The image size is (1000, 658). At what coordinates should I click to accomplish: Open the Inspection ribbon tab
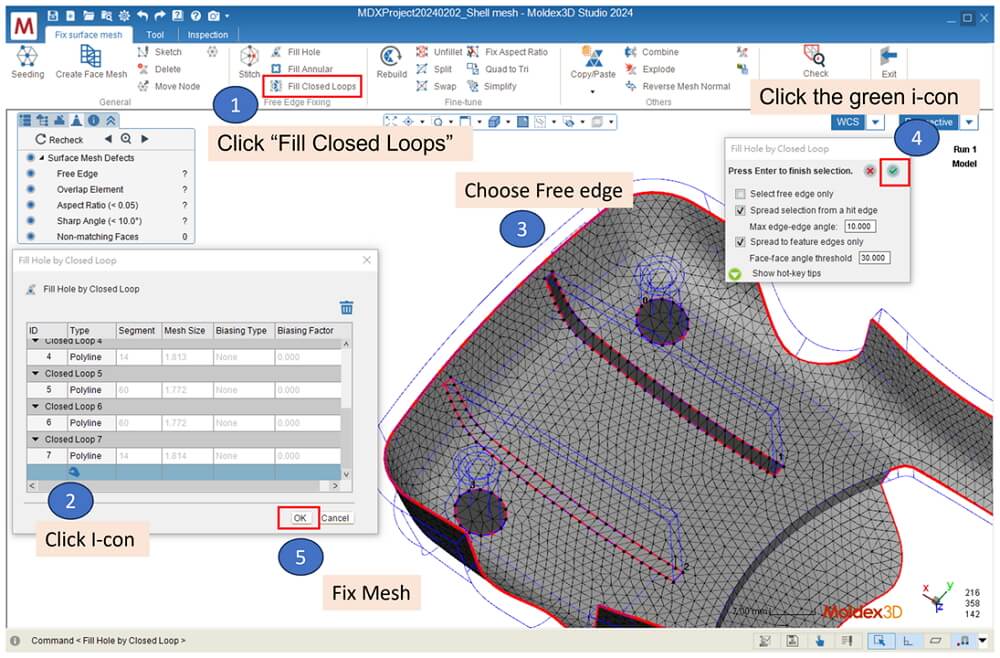click(x=207, y=35)
